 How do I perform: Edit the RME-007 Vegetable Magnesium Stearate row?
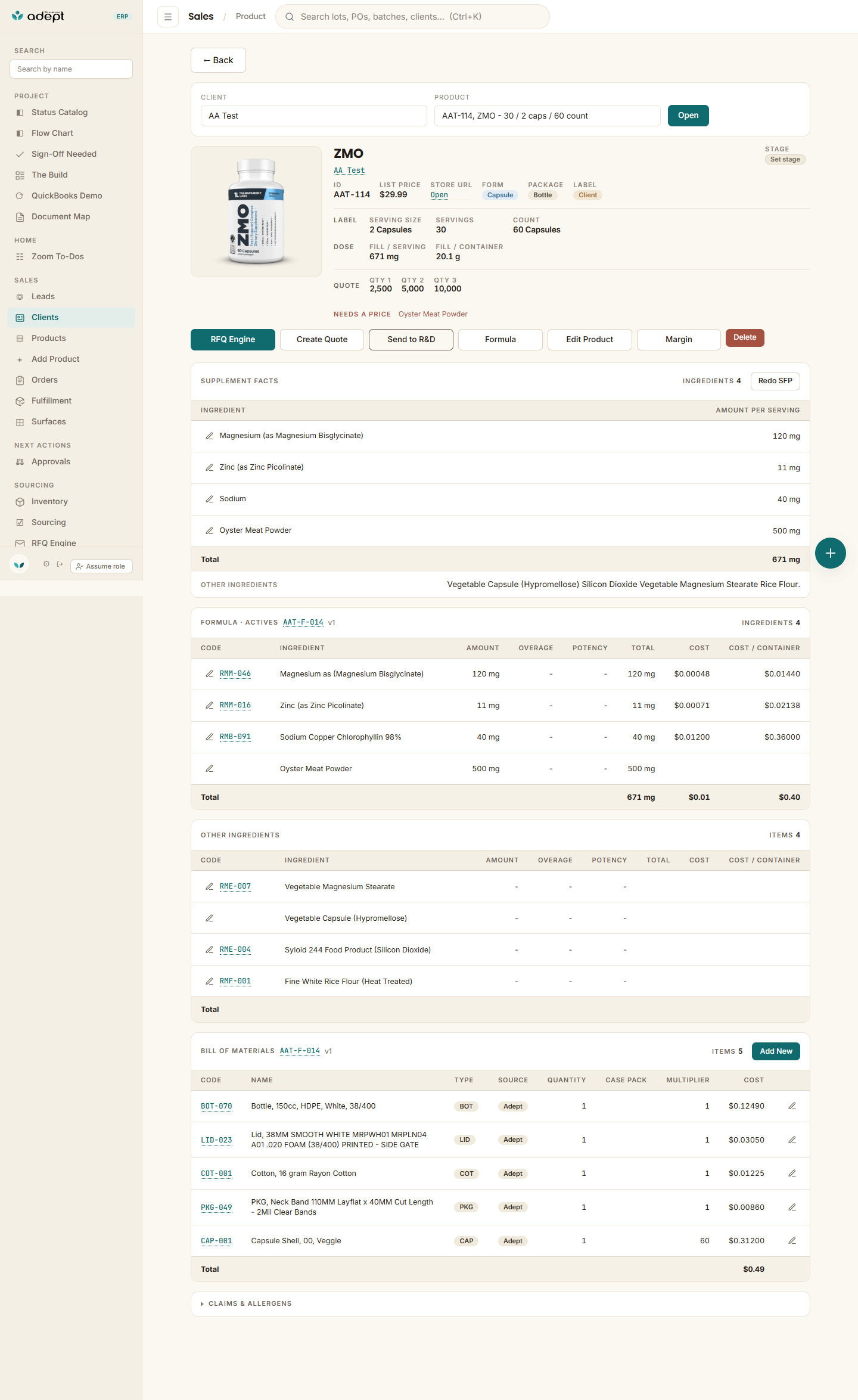[x=209, y=887]
